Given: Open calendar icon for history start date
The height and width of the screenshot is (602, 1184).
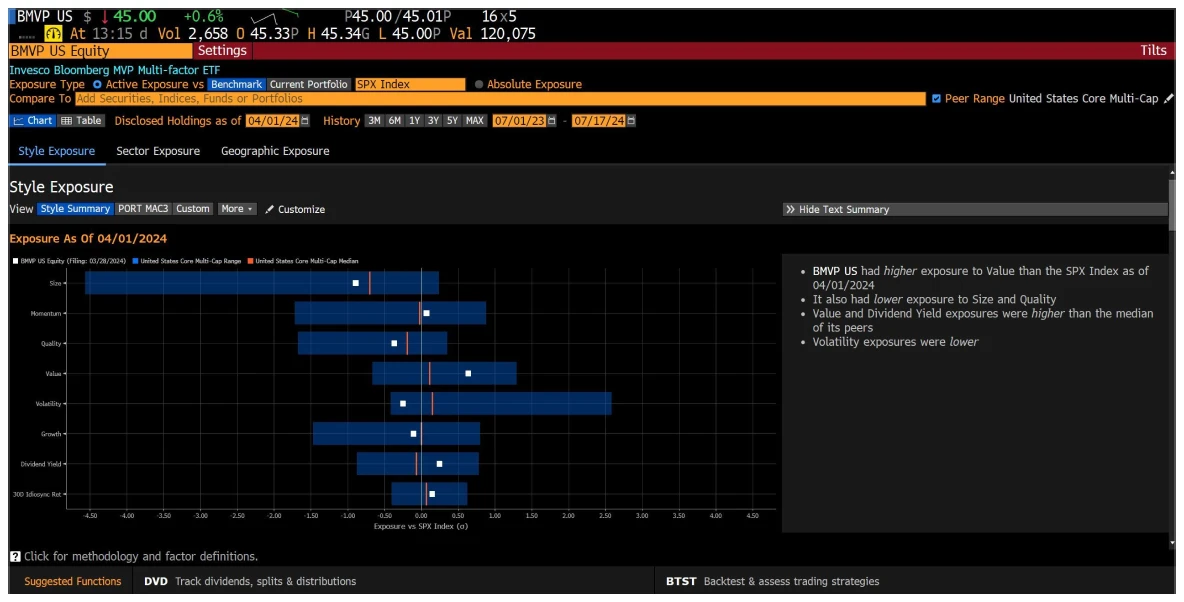Looking at the screenshot, I should (x=551, y=121).
